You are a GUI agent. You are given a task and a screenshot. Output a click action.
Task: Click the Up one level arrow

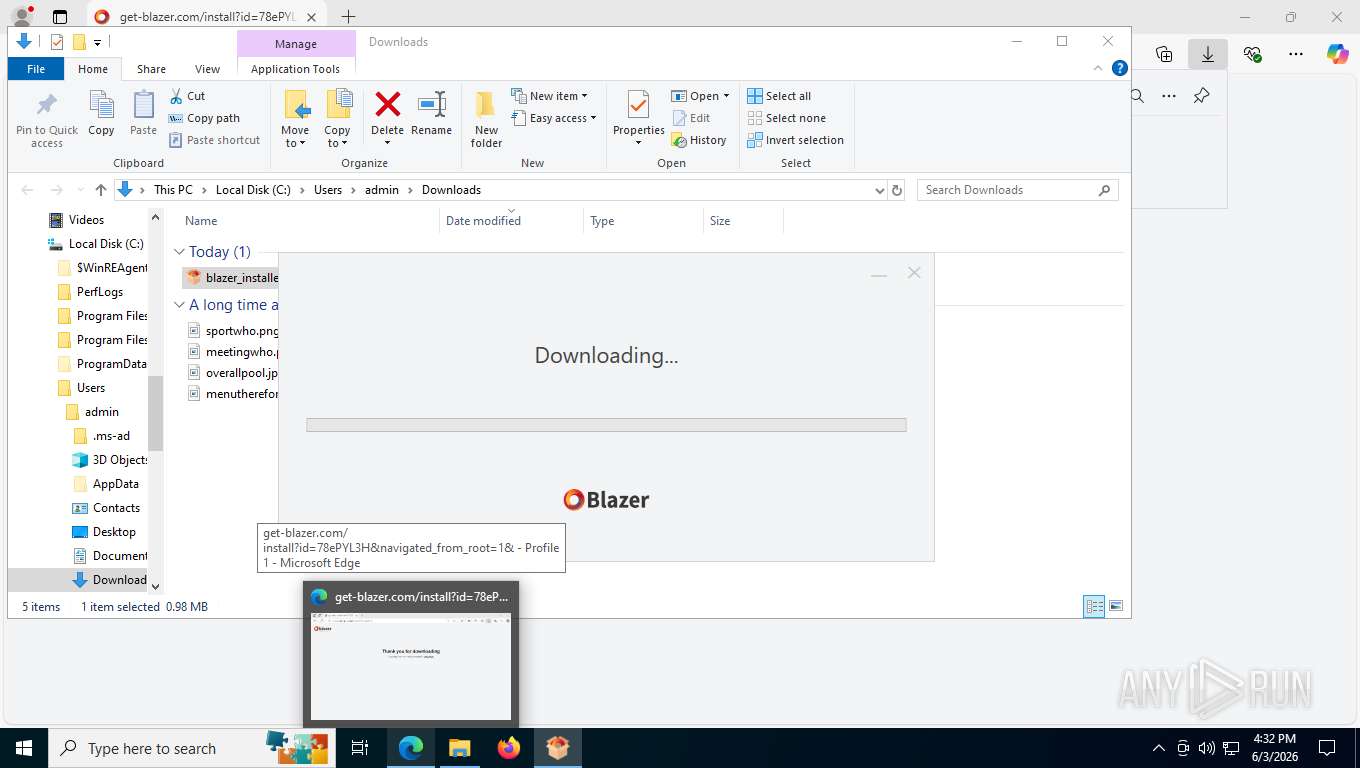coord(101,190)
